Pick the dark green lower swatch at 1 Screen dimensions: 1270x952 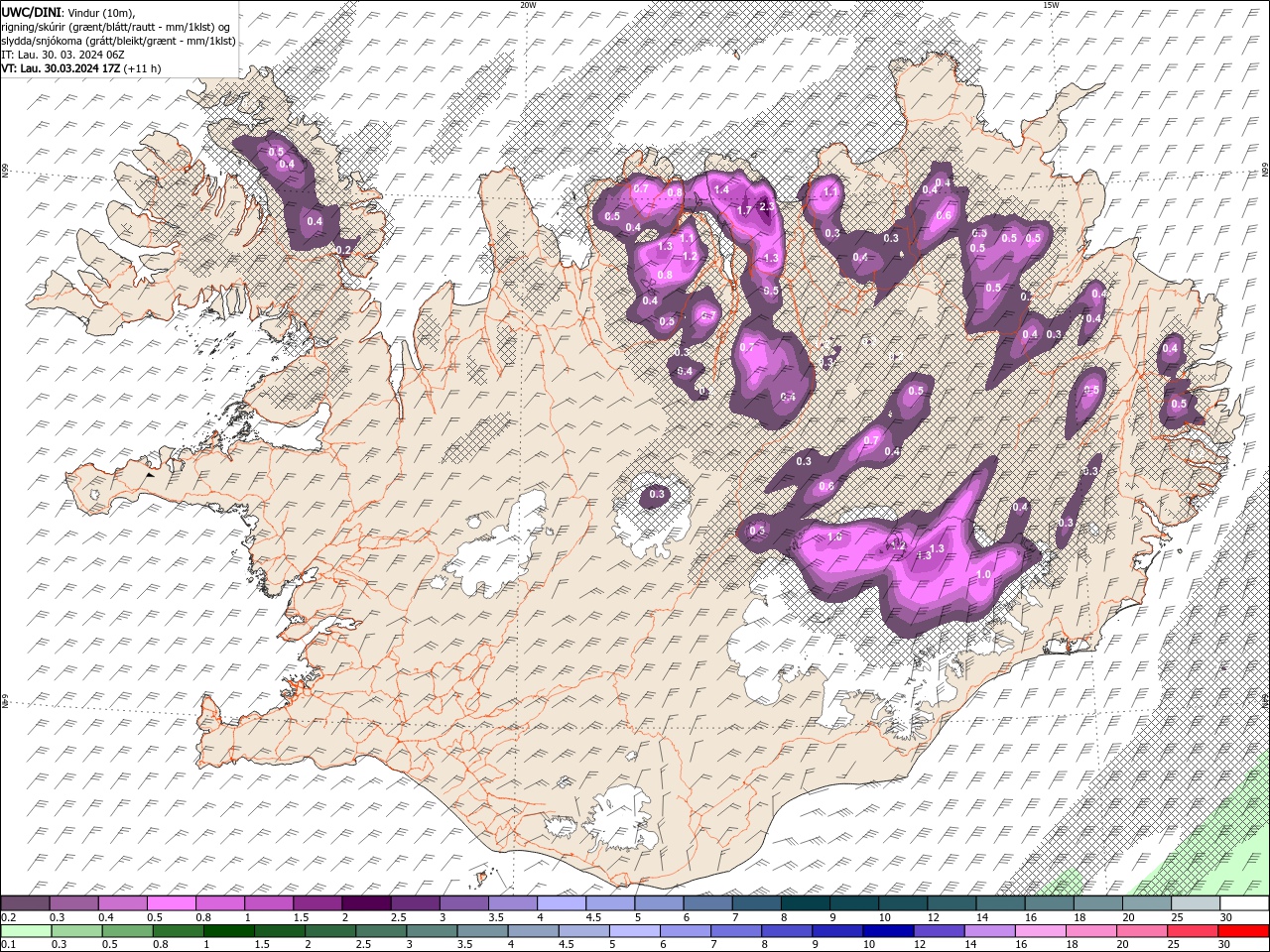pyautogui.click(x=228, y=931)
